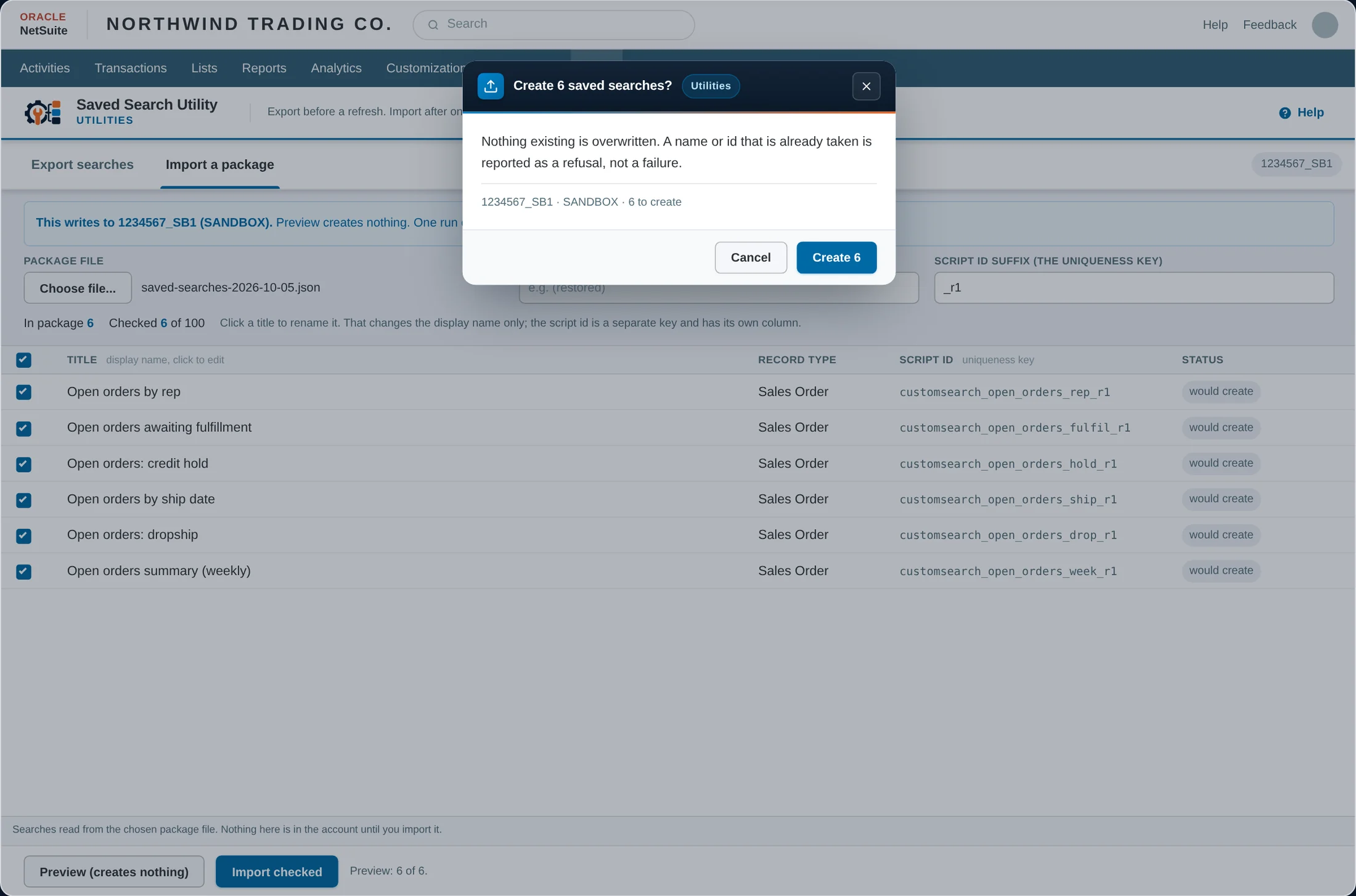Toggle the select-all header checkbox
Image resolution: width=1356 pixels, height=896 pixels.
pos(23,360)
